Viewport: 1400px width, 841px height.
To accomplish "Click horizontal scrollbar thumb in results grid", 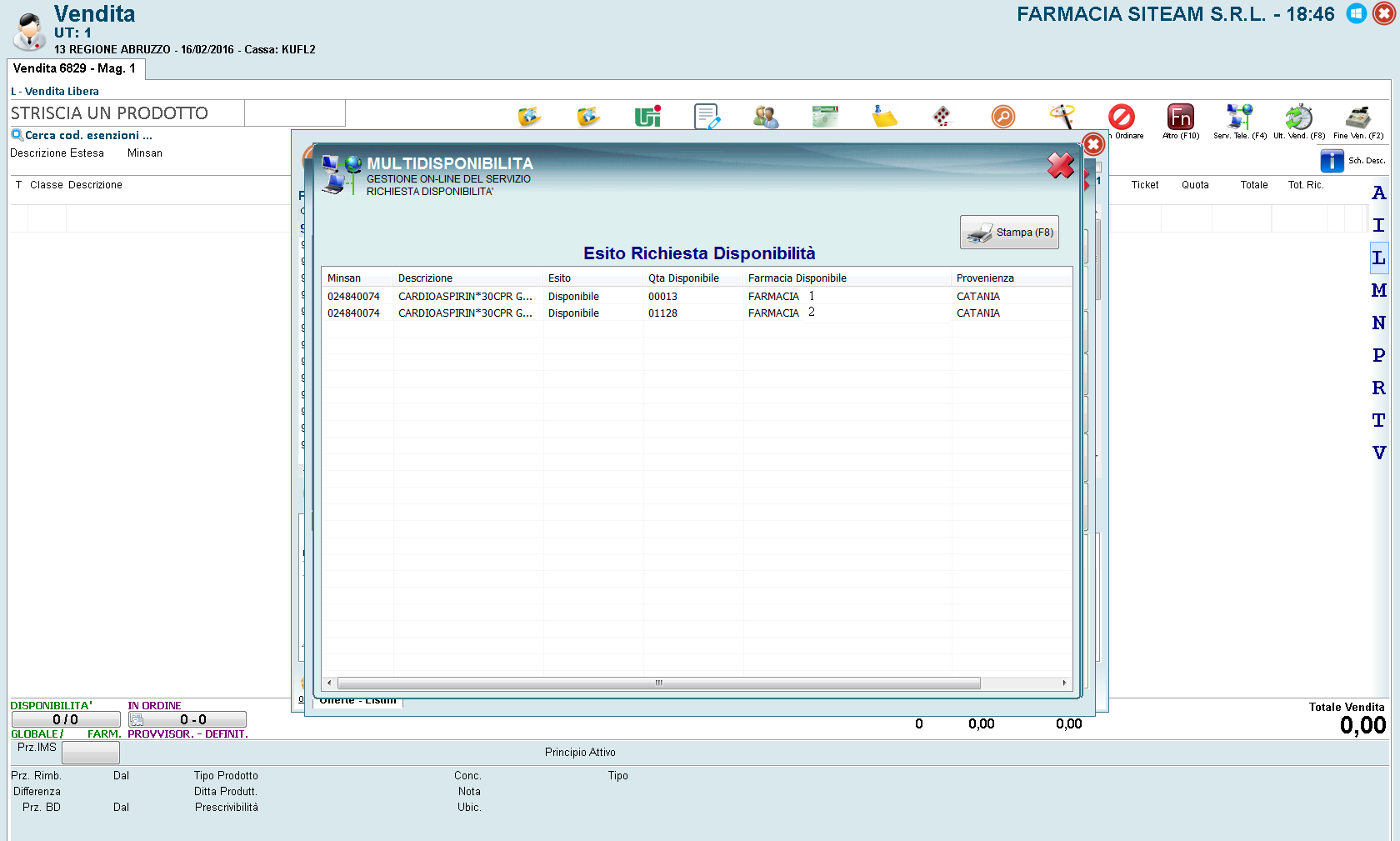I will (x=658, y=683).
